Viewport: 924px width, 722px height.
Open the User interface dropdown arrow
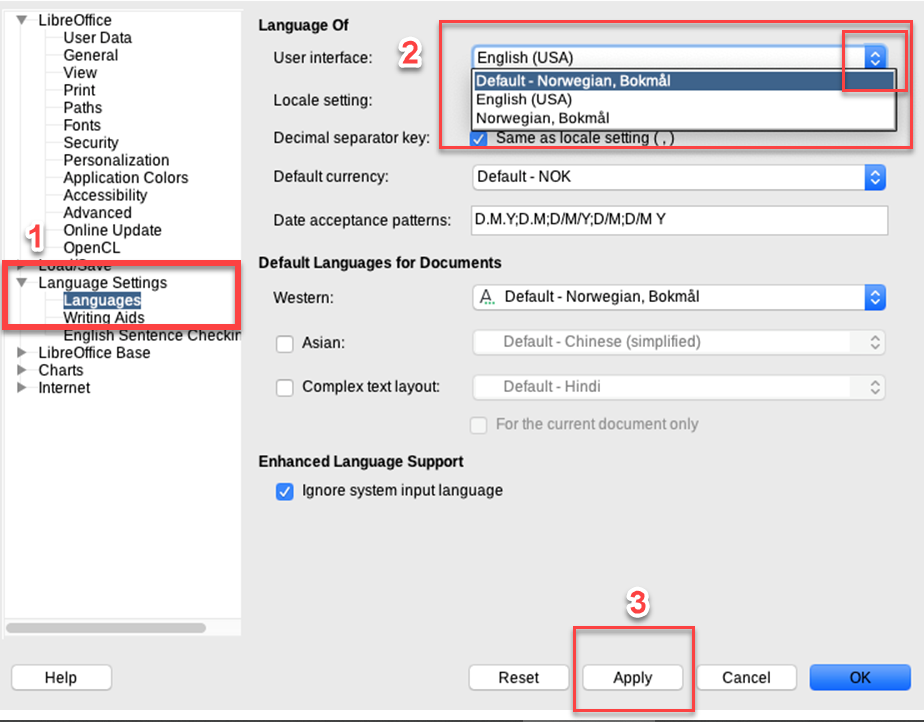[x=875, y=58]
